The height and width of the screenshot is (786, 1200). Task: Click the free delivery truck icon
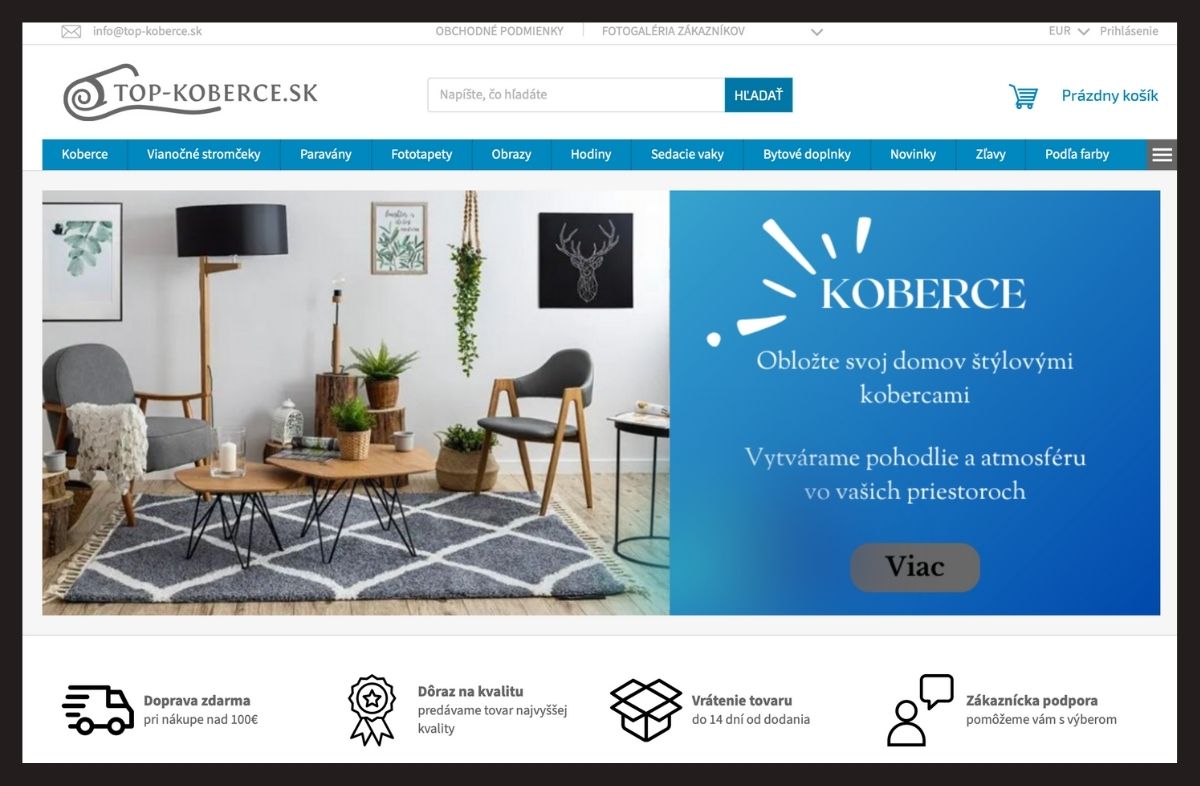click(x=98, y=710)
